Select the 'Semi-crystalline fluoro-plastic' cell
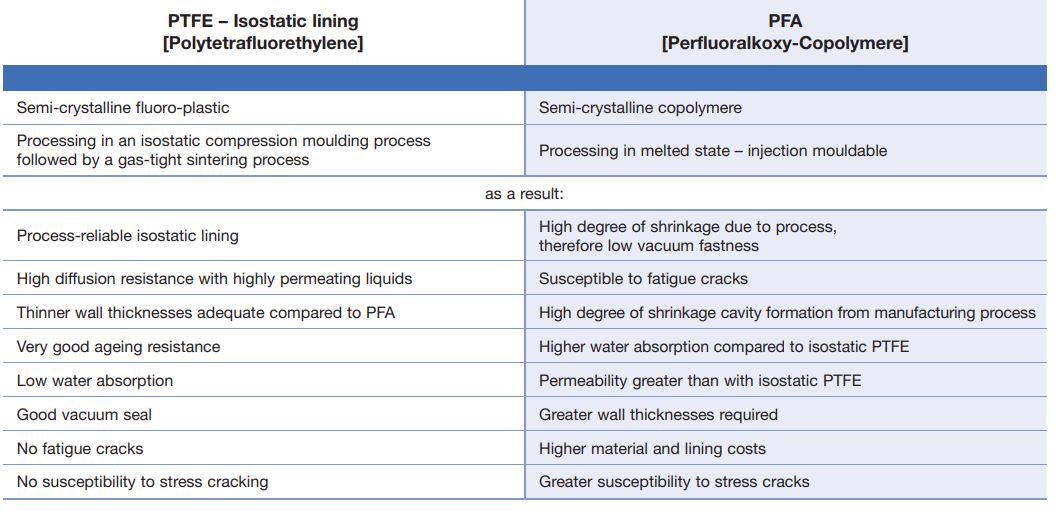The width and height of the screenshot is (1061, 511). coord(129,107)
